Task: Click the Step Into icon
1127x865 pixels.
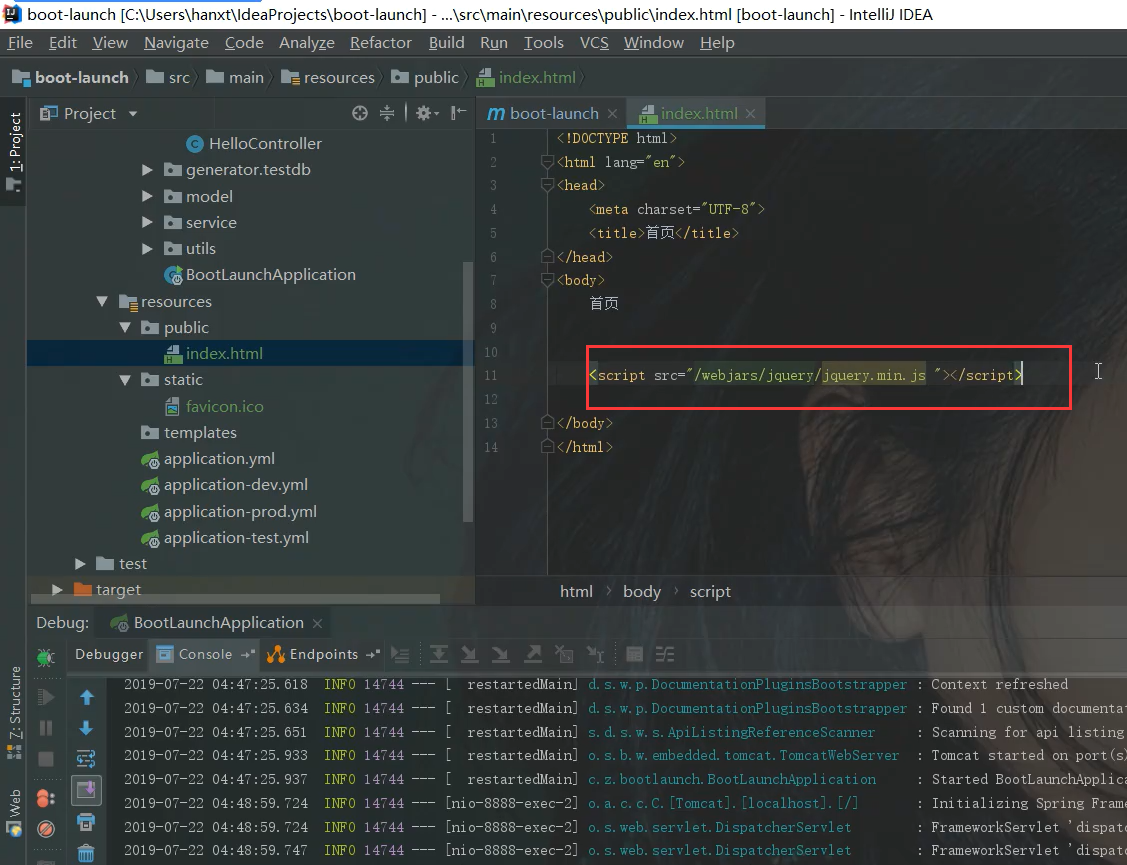Action: point(469,654)
